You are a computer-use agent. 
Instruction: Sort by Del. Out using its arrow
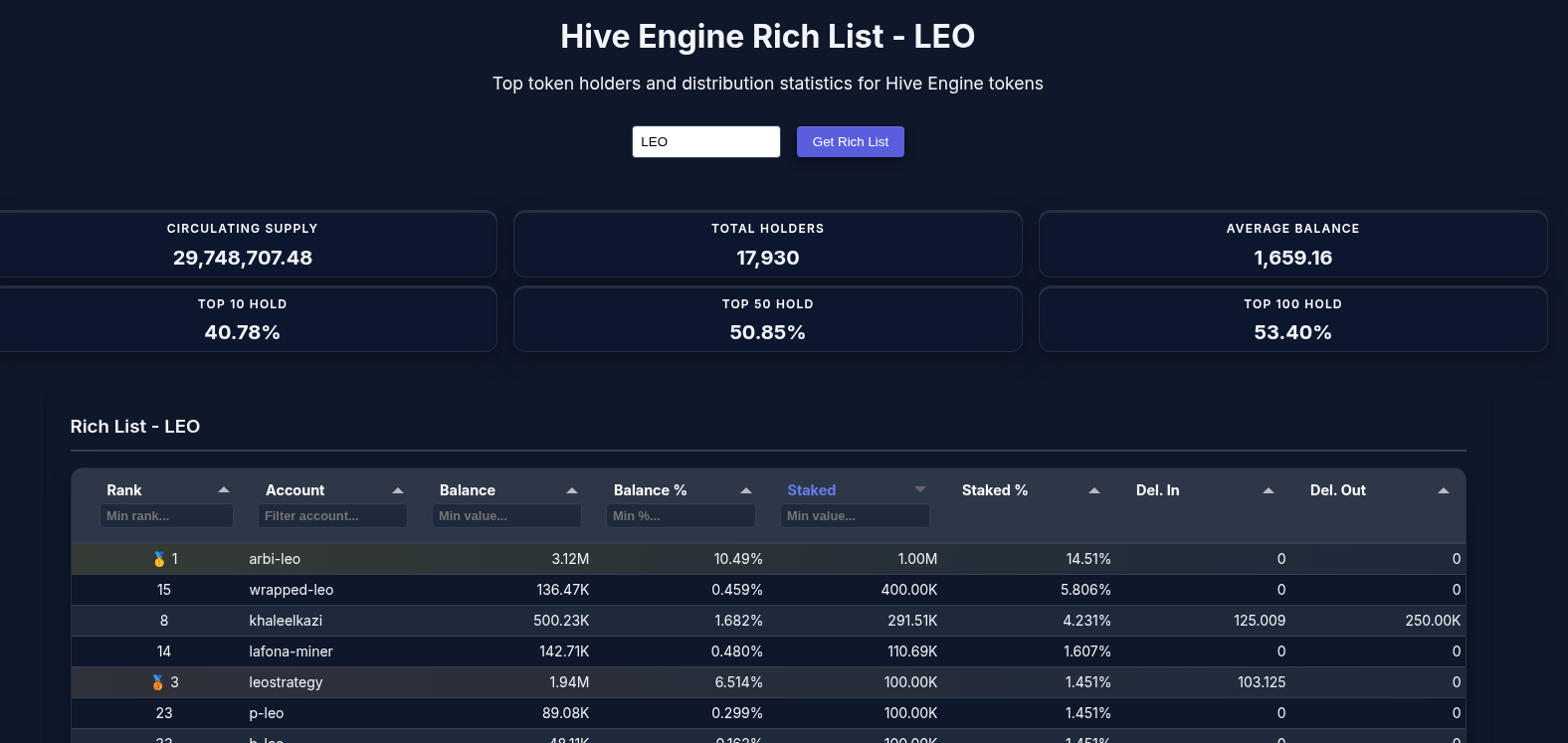click(x=1444, y=490)
